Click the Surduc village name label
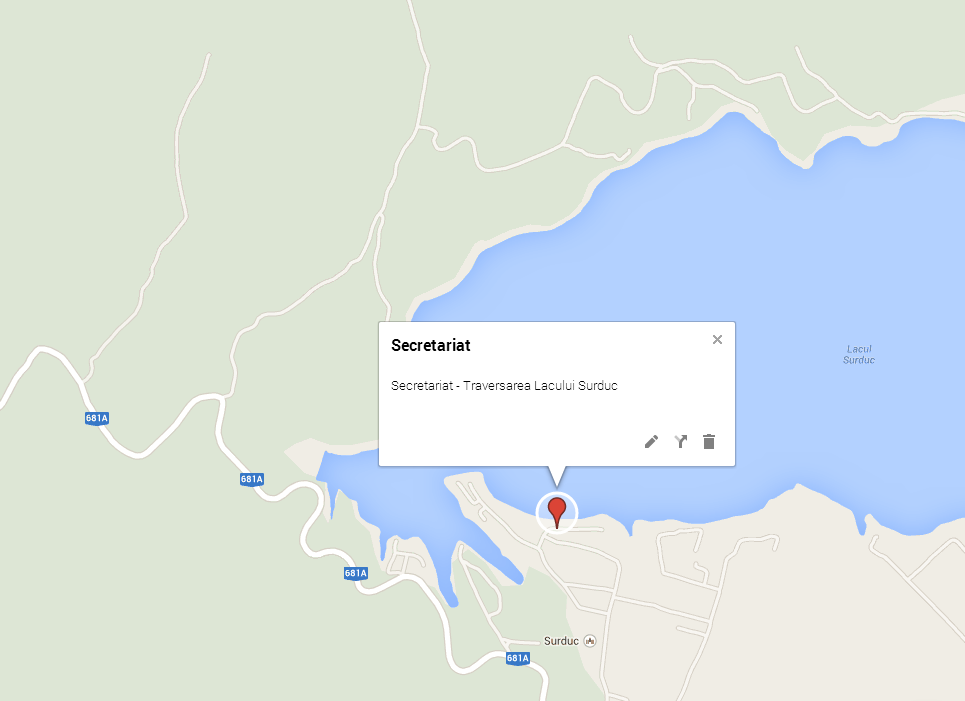This screenshot has height=701, width=965. pyautogui.click(x=561, y=641)
